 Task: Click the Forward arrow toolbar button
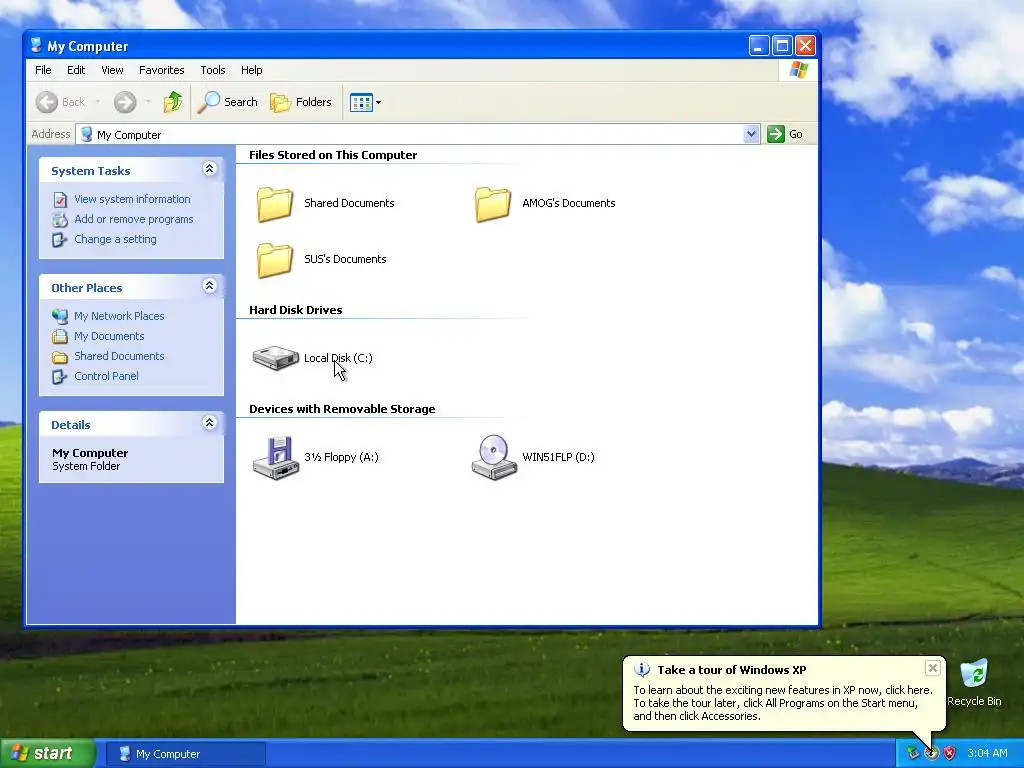pos(125,102)
